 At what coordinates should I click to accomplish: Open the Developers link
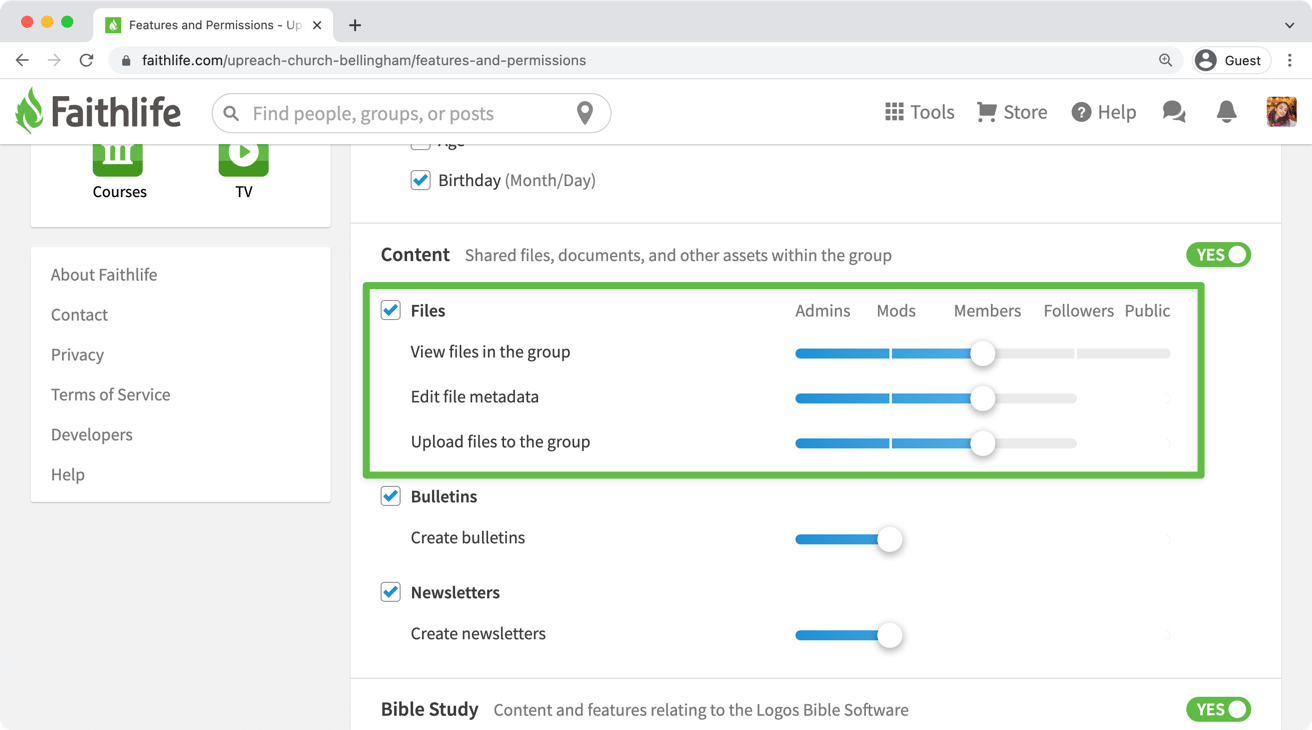[91, 434]
